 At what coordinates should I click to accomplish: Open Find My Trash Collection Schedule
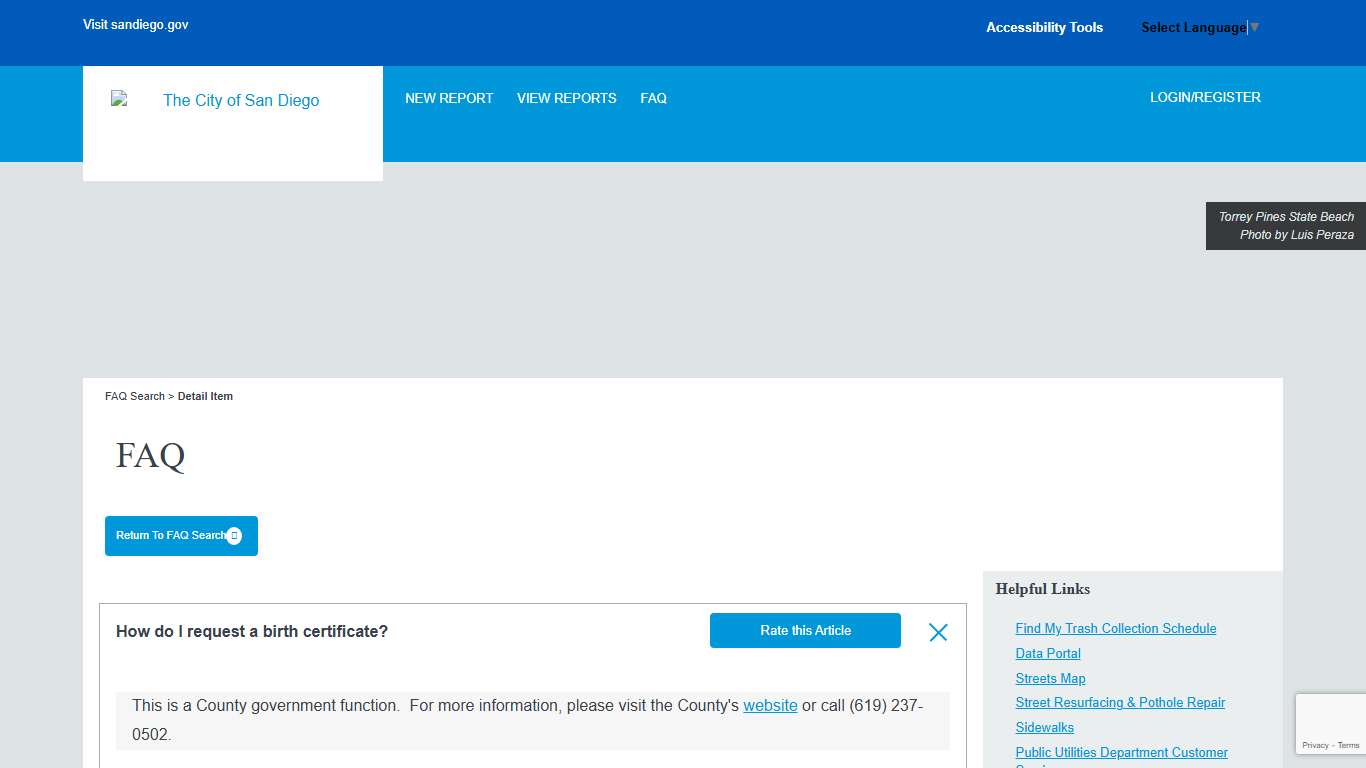pos(1115,629)
